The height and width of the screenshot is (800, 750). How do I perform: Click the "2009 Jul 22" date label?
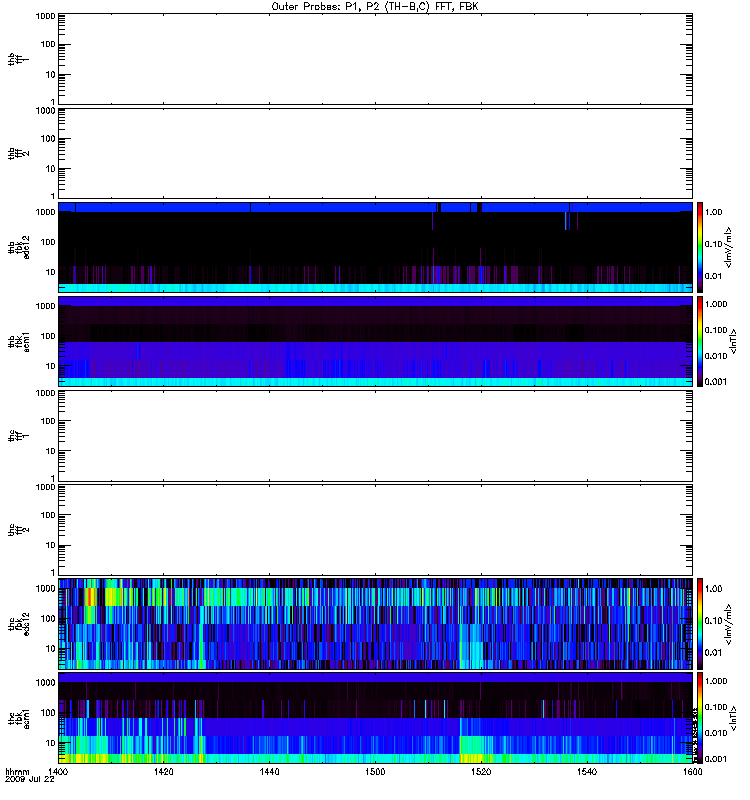[30, 780]
